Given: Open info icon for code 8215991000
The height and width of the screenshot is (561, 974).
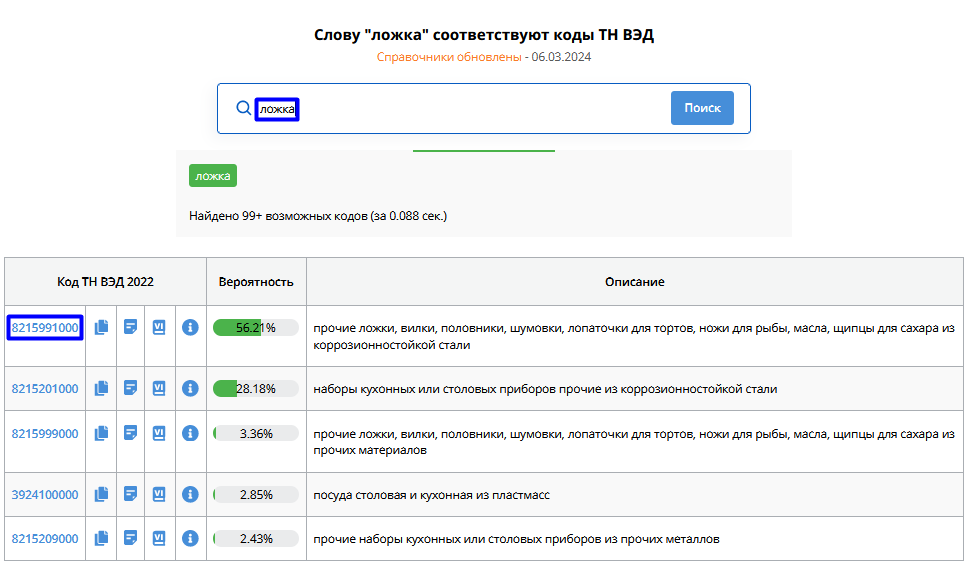Looking at the screenshot, I should click(x=190, y=327).
